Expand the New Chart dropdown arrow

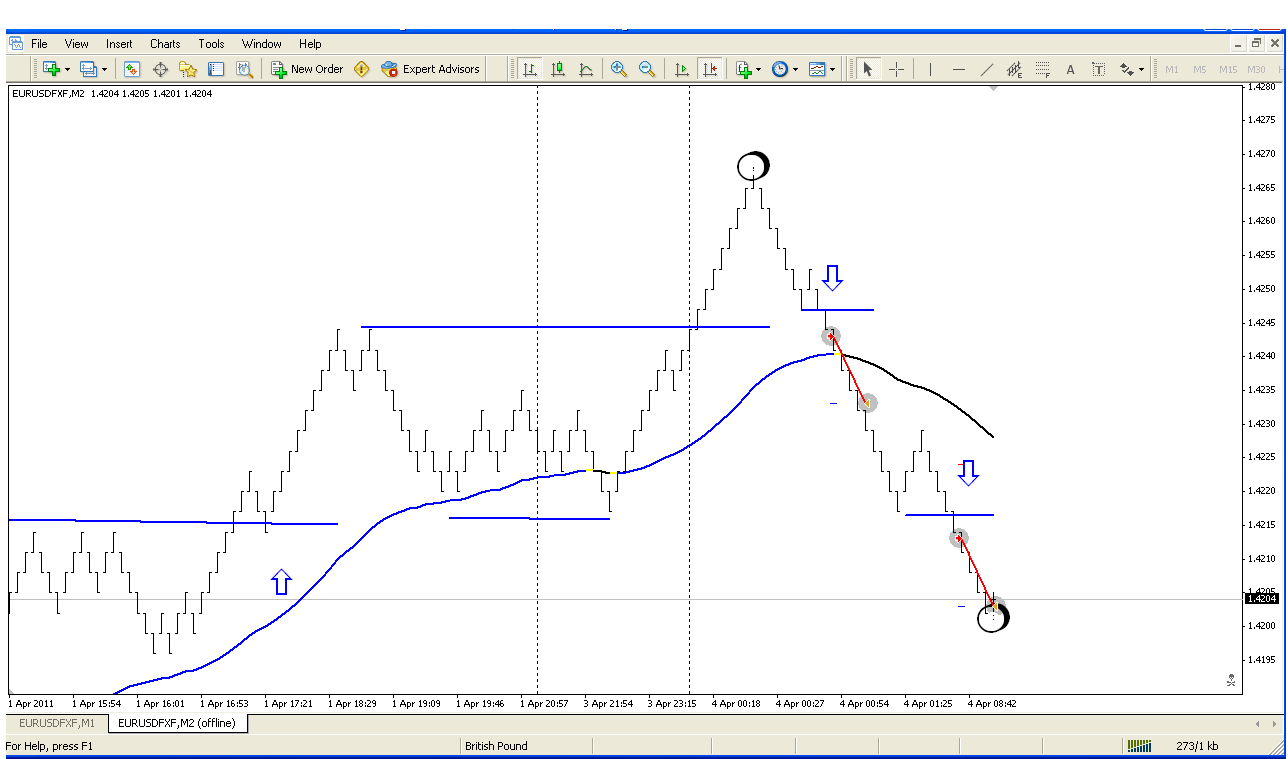click(x=67, y=69)
